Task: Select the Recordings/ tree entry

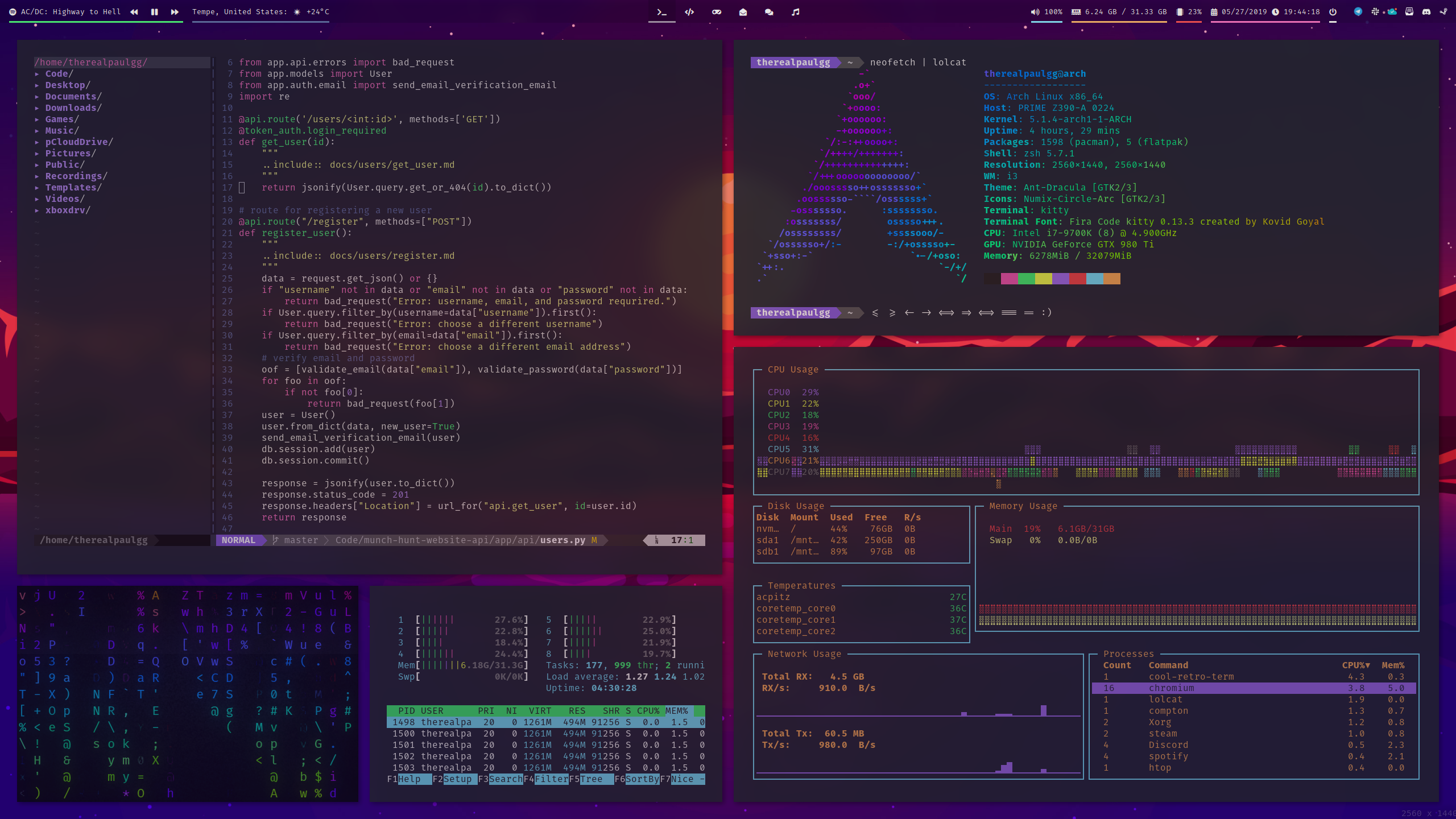Action: click(x=76, y=176)
